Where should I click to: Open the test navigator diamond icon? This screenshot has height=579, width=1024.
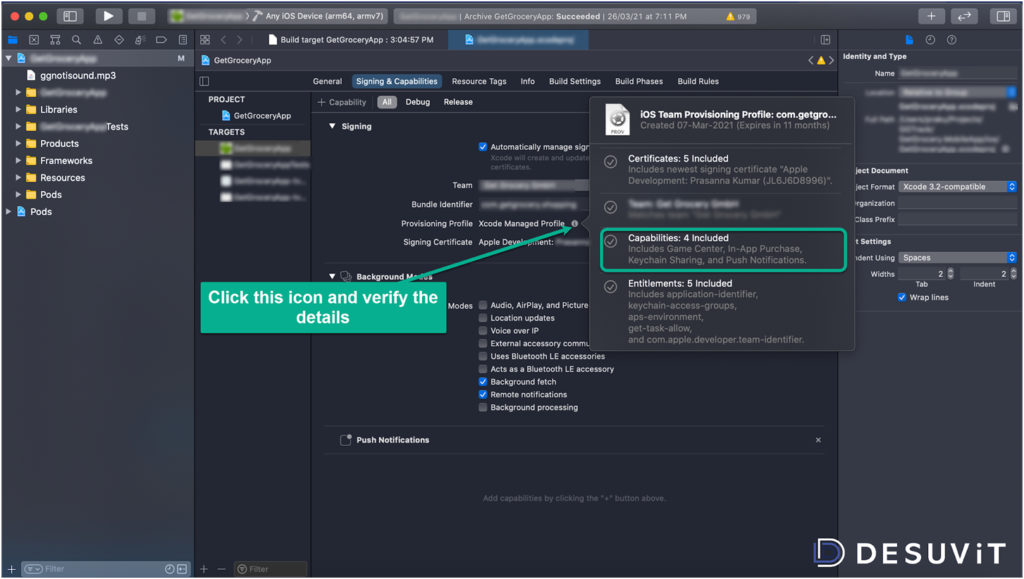click(119, 40)
